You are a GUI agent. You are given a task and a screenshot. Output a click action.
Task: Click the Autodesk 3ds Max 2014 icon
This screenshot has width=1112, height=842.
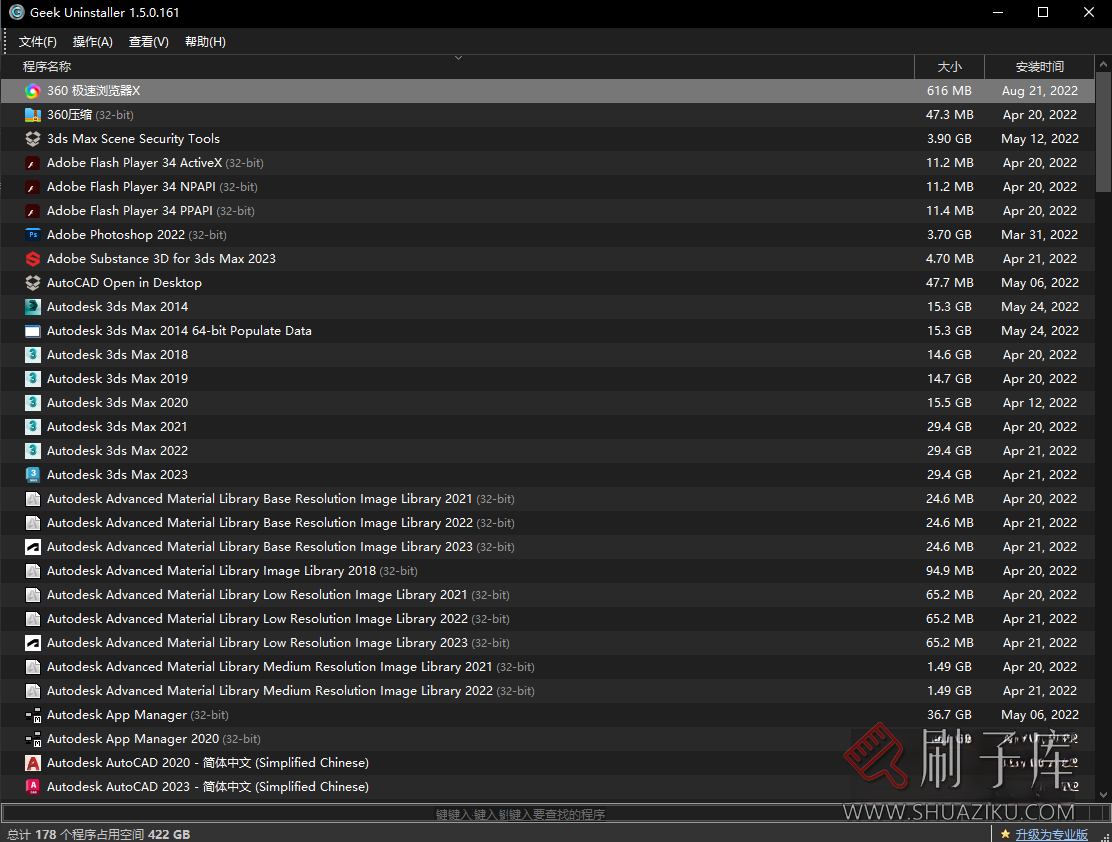pyautogui.click(x=33, y=307)
